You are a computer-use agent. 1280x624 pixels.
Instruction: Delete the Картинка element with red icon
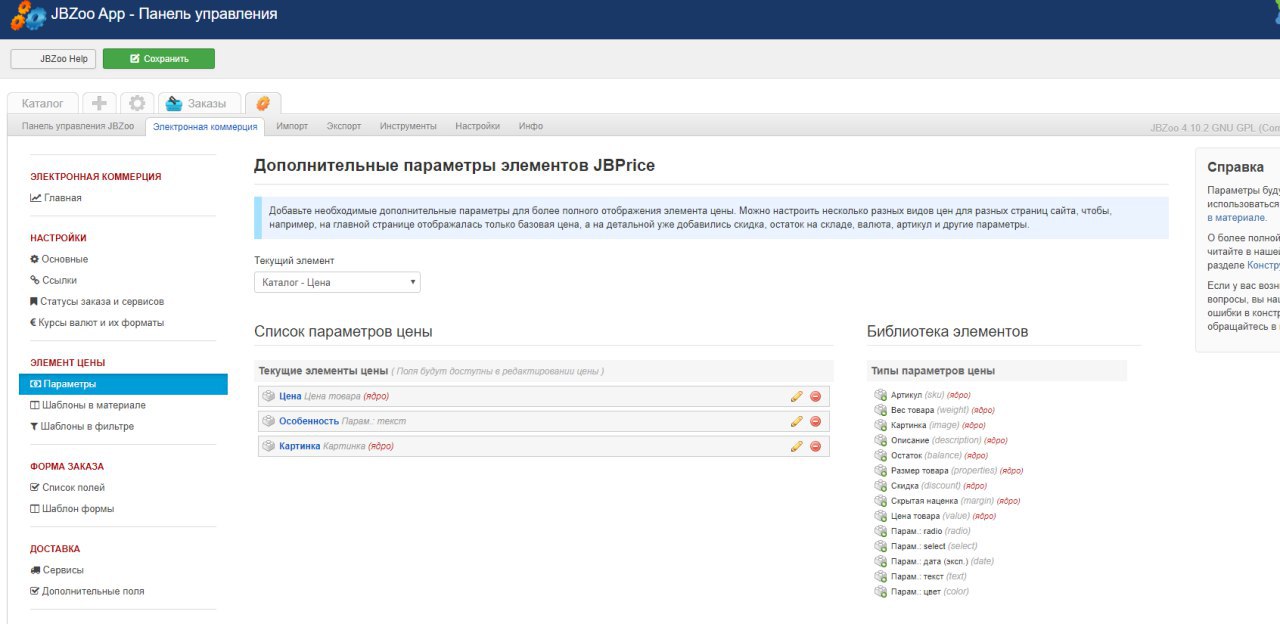coord(815,446)
